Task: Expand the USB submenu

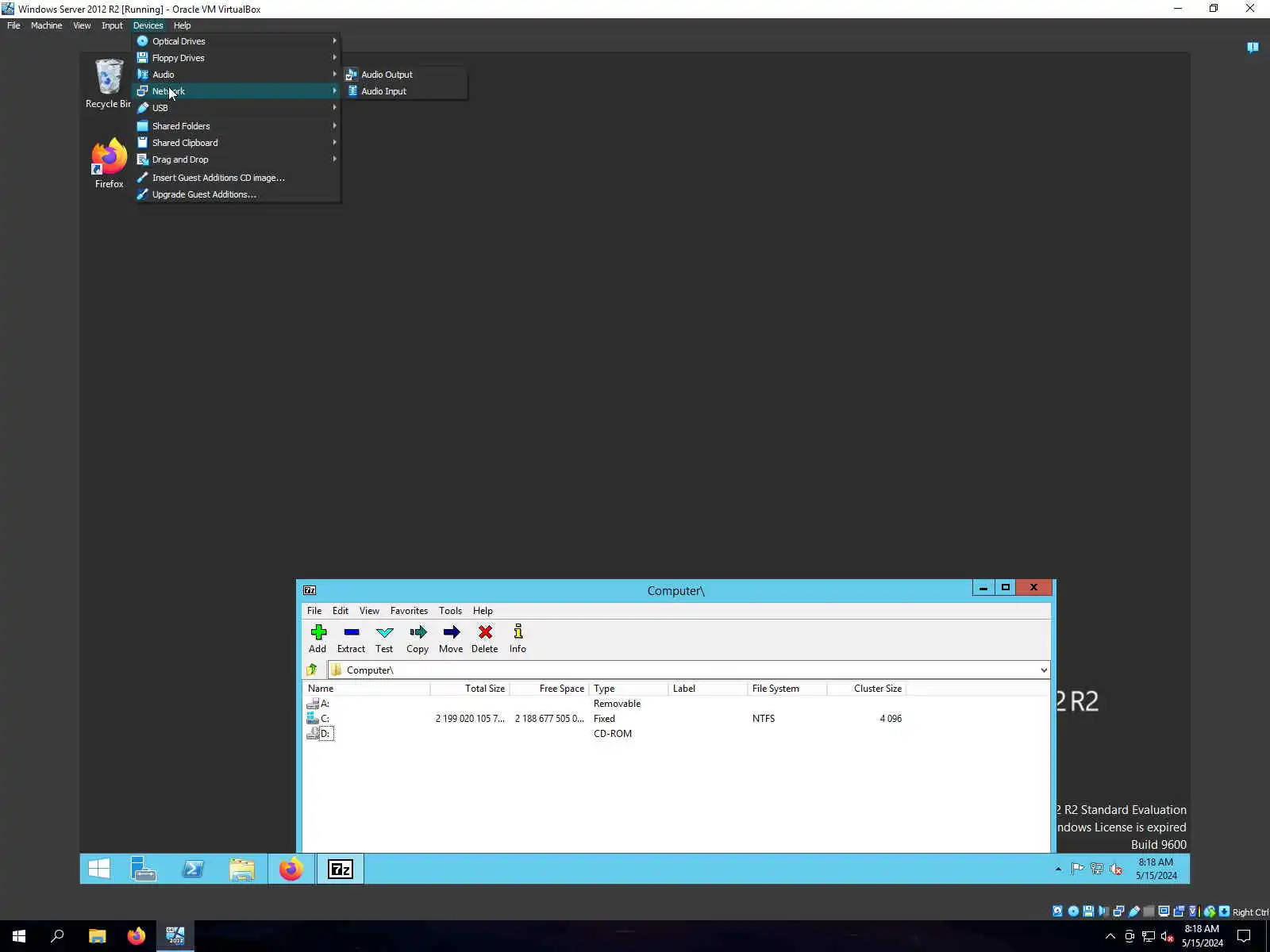Action: click(x=237, y=108)
